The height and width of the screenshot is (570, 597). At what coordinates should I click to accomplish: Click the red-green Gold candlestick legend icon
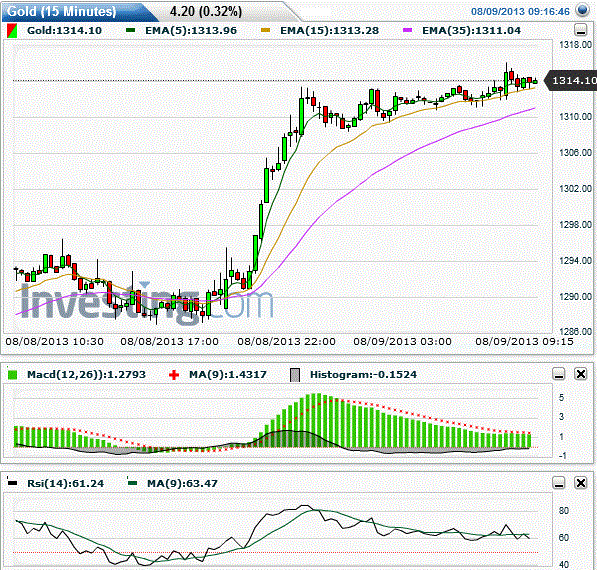click(12, 30)
